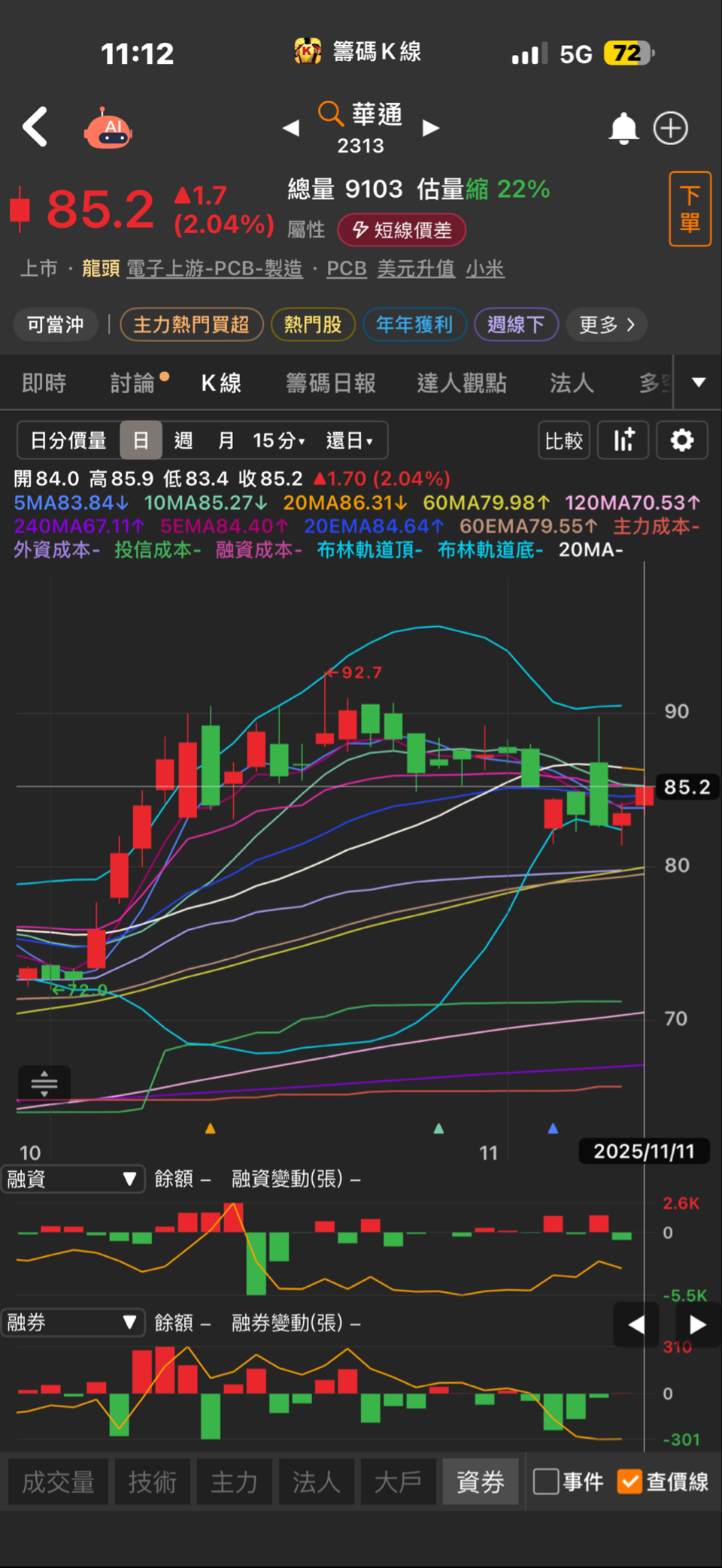The image size is (722, 1568).
Task: Select the 熱門股 tag
Action: (313, 325)
